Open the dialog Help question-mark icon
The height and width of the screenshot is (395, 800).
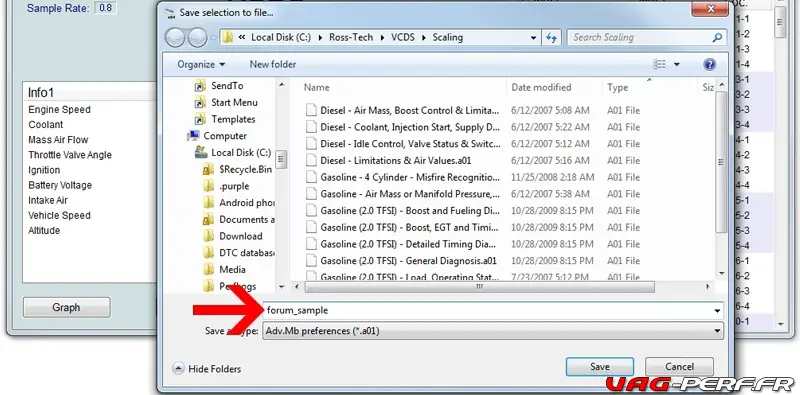point(709,64)
